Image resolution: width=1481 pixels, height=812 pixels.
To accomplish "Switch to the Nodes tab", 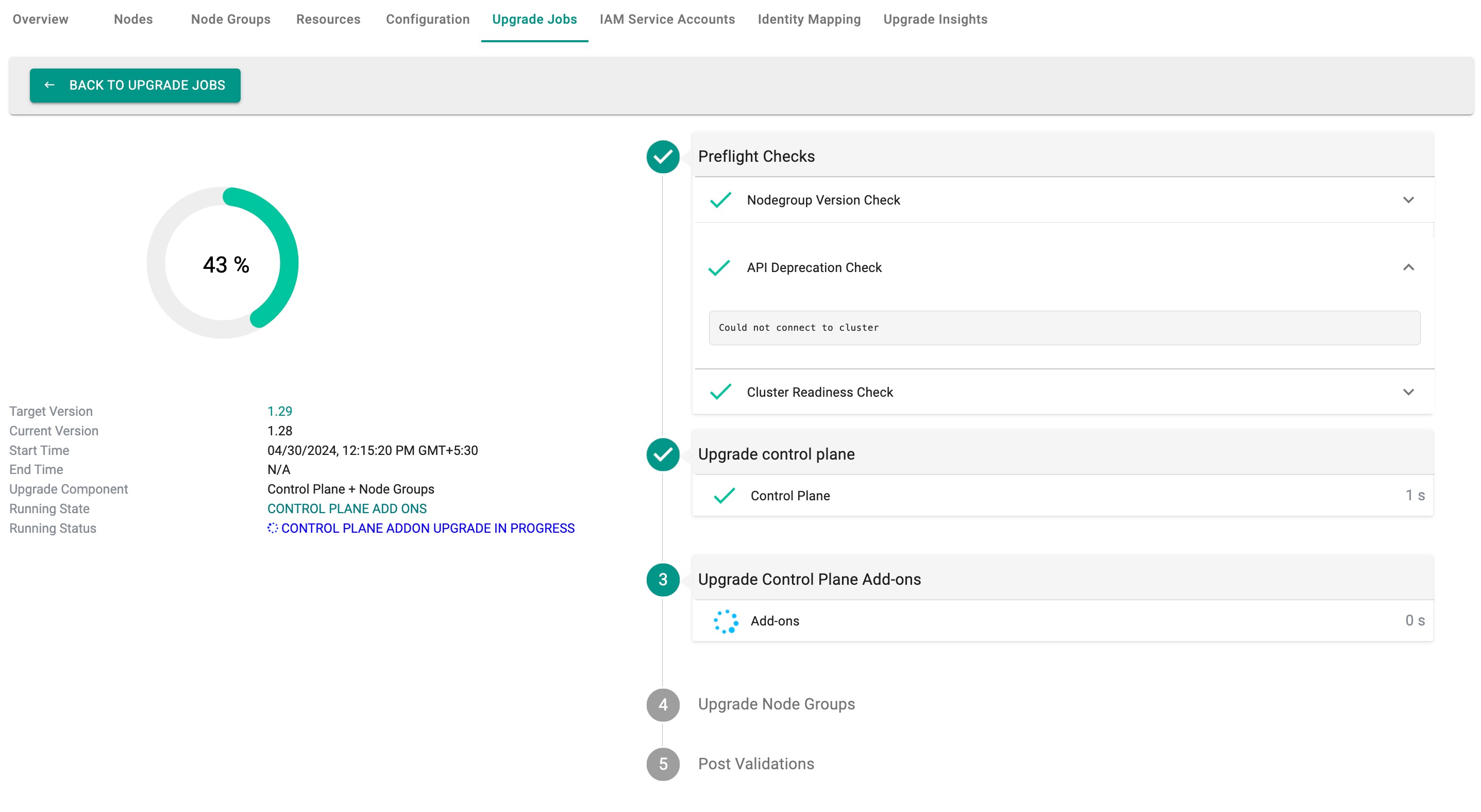I will pos(133,19).
